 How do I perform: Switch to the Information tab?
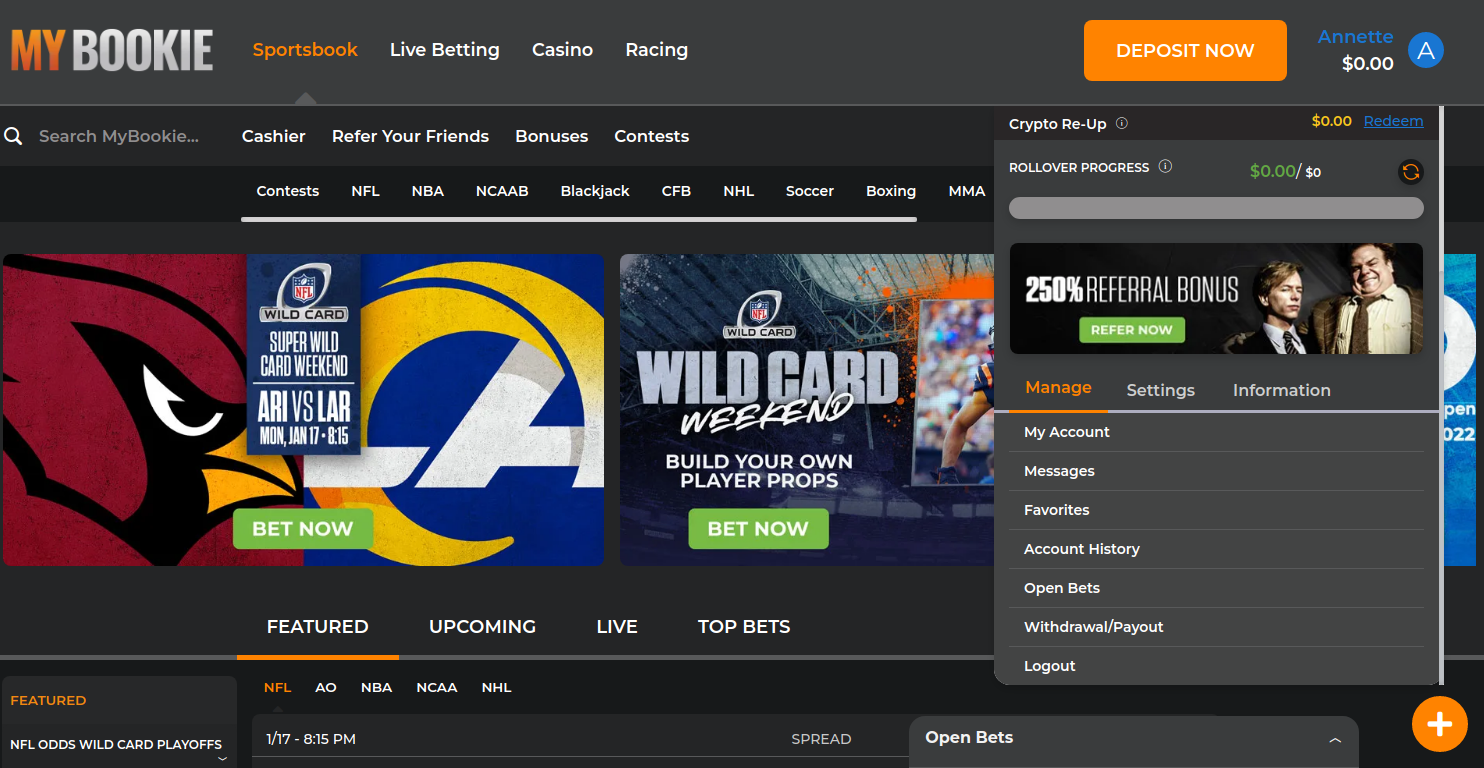[1282, 390]
